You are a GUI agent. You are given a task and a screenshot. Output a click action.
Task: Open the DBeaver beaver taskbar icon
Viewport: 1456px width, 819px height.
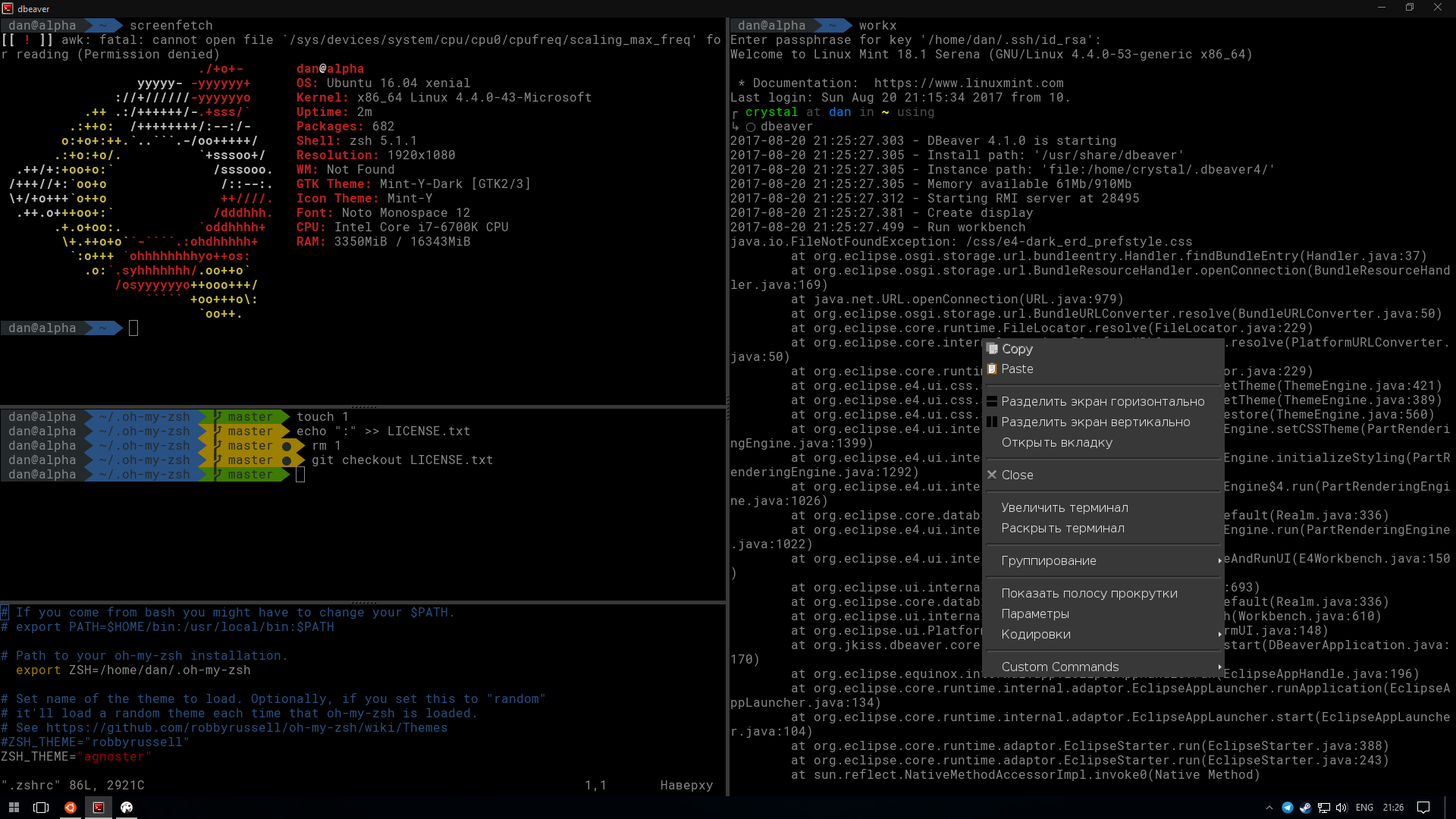point(127,808)
